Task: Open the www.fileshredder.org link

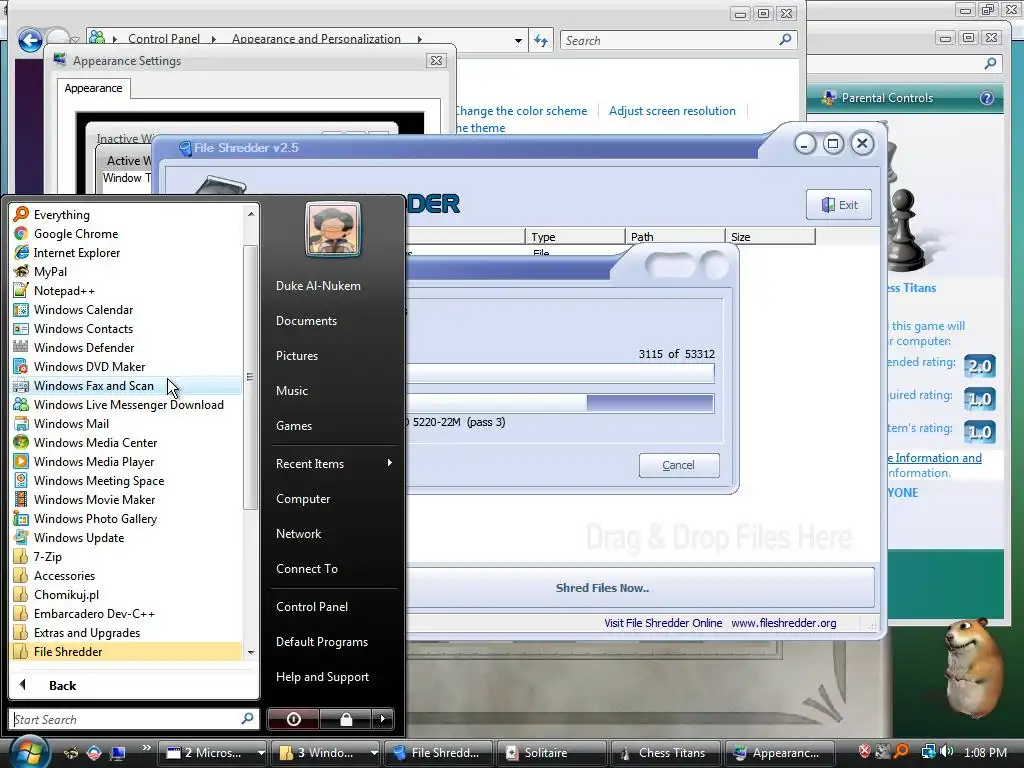Action: point(784,622)
